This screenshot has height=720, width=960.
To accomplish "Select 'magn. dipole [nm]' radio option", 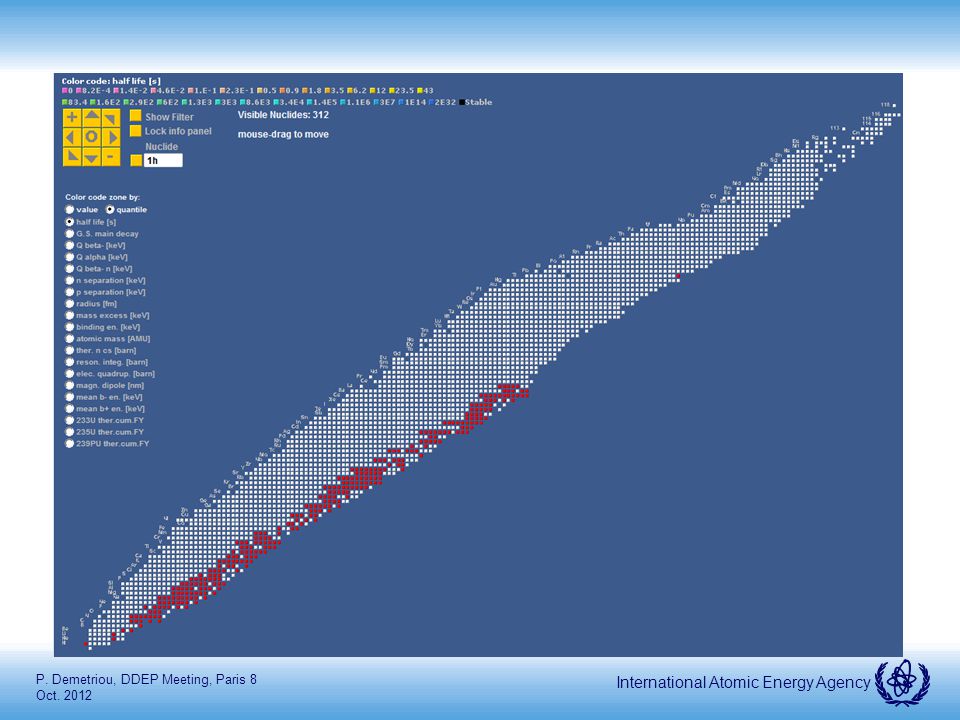I will (70, 385).
